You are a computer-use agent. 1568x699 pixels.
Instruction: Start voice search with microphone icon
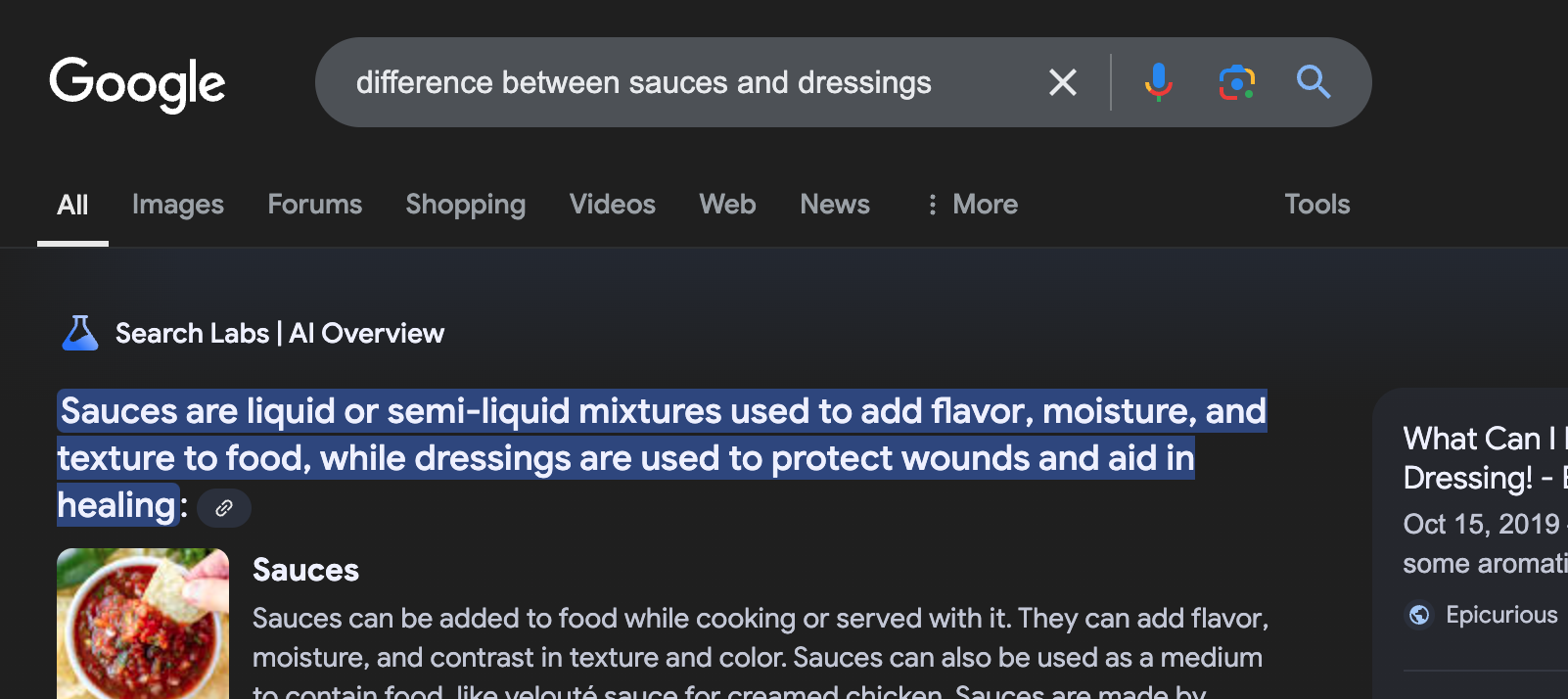tap(1158, 82)
